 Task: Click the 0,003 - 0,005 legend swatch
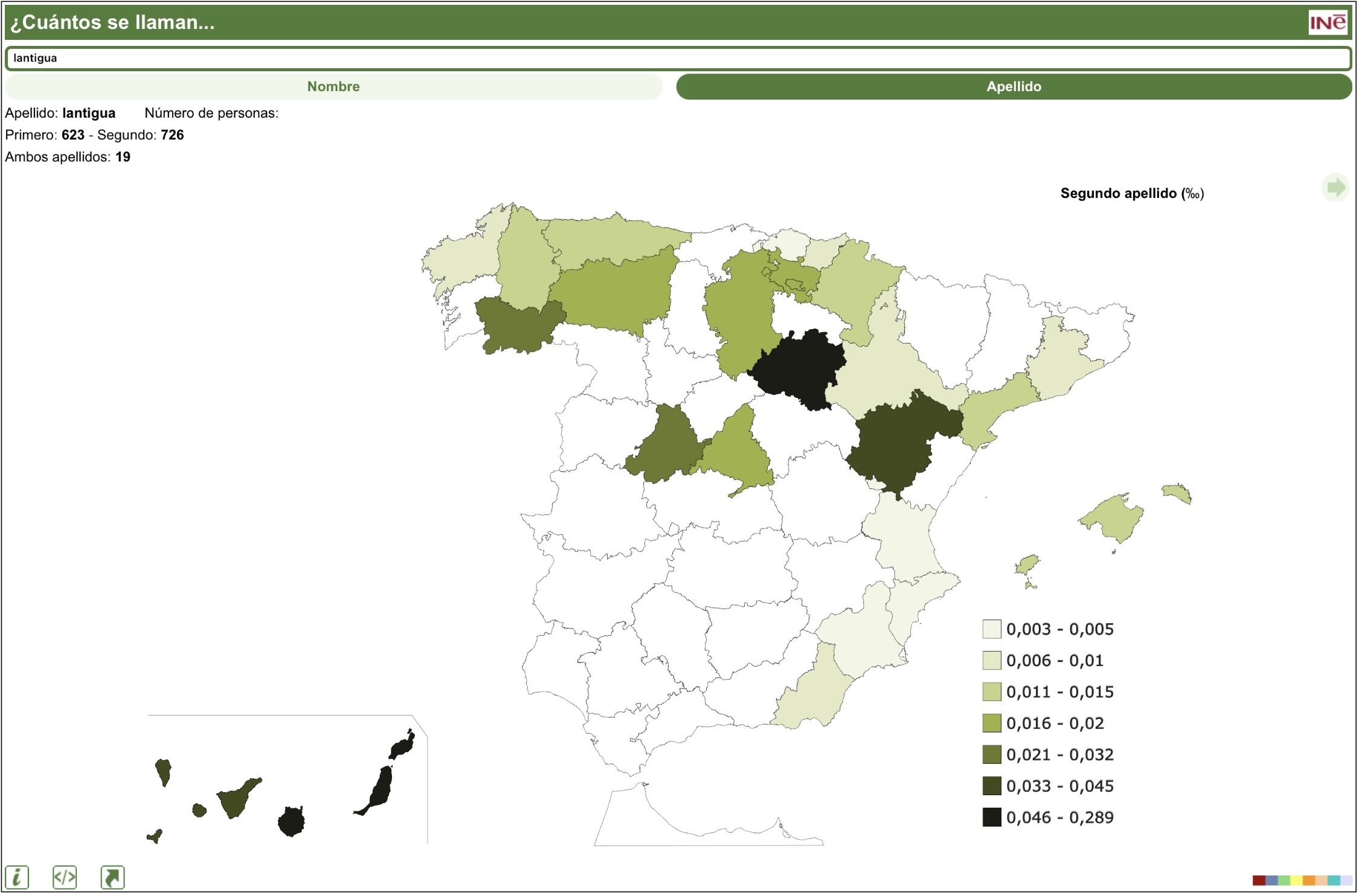[992, 630]
